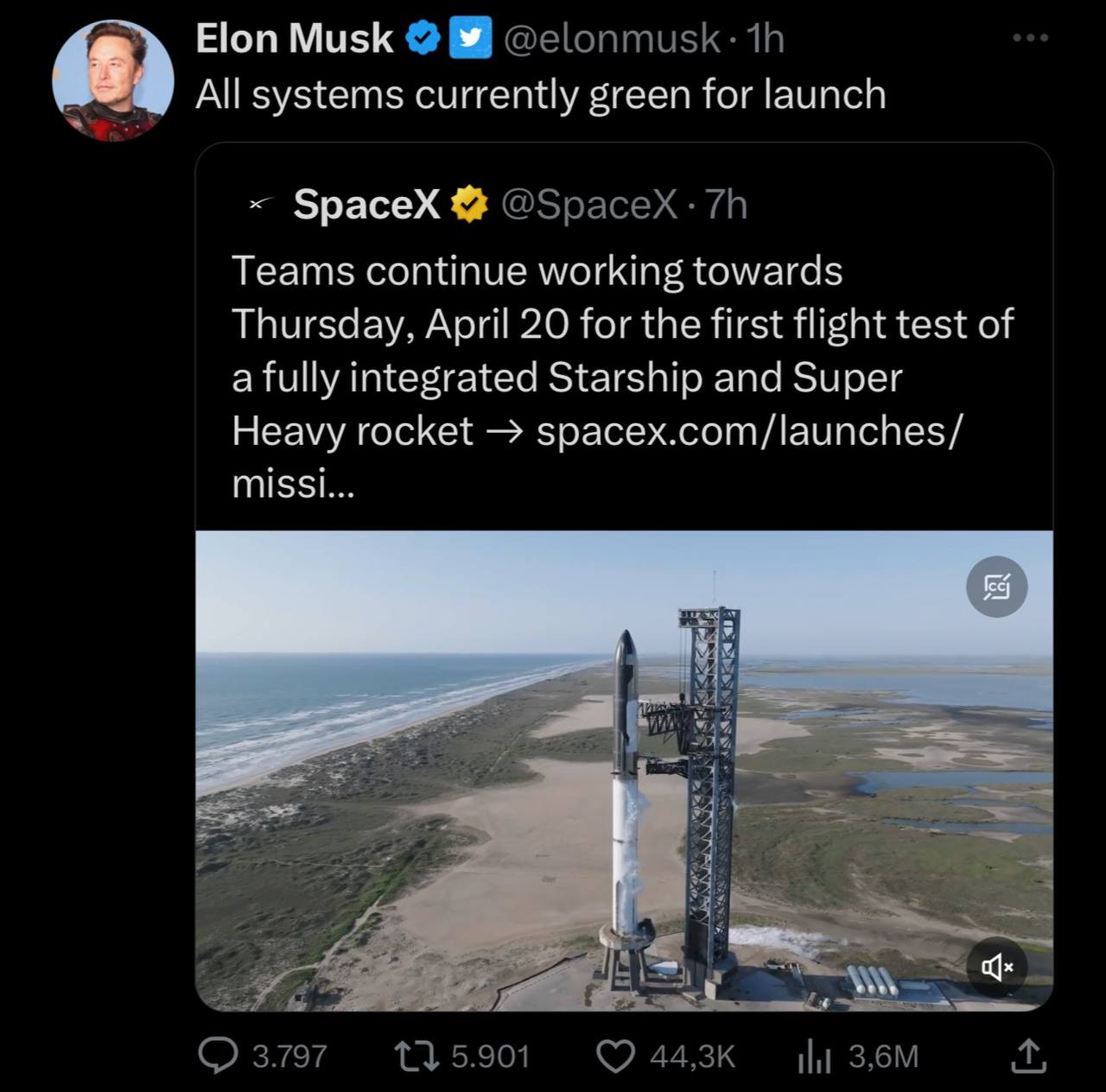
Task: View tweet analytics bar chart icon
Action: click(812, 1056)
